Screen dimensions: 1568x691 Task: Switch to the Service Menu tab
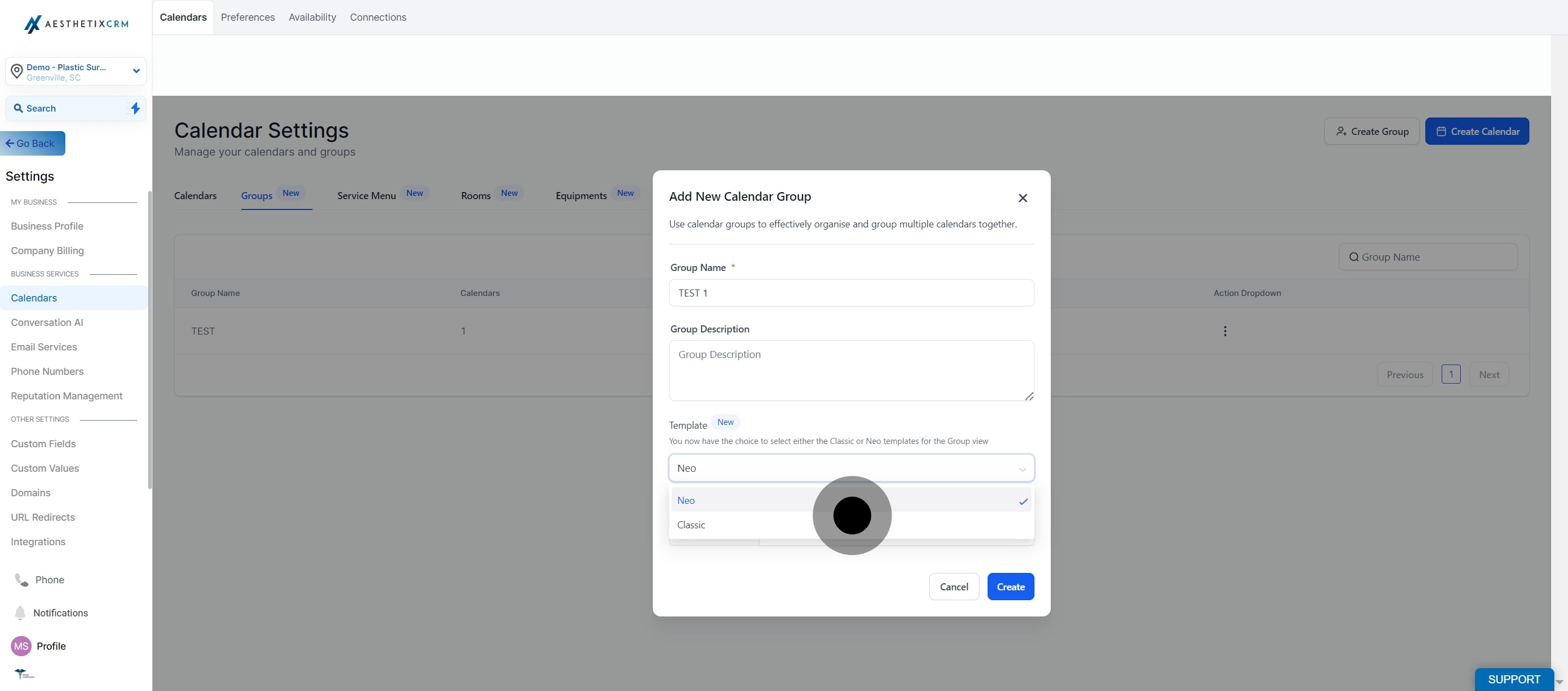point(366,195)
